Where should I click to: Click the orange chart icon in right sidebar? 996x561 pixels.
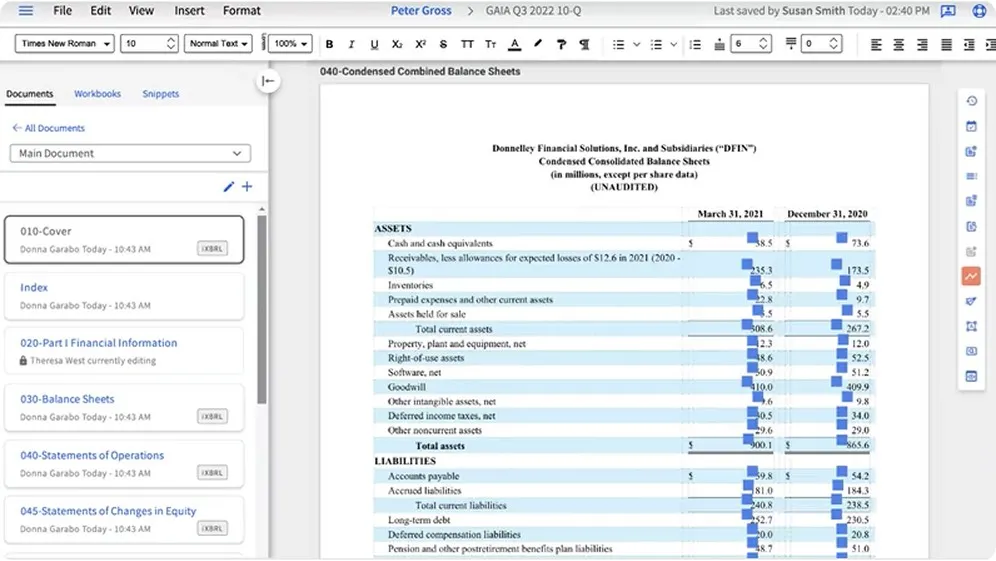point(971,276)
